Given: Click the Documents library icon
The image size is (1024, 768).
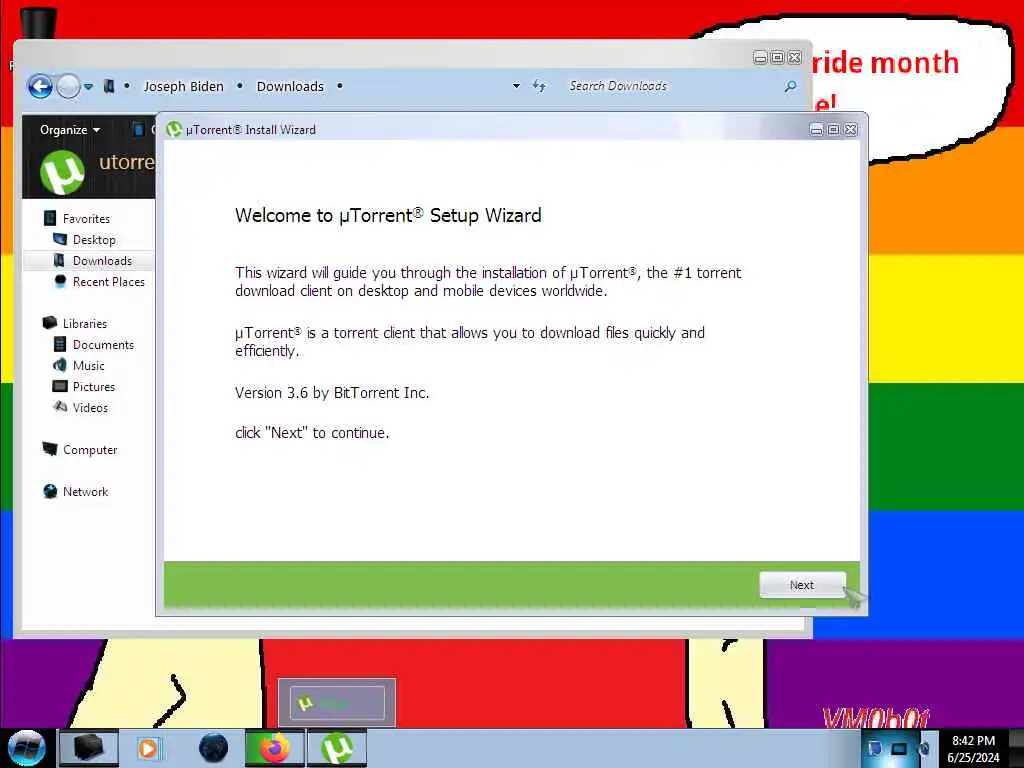Looking at the screenshot, I should (59, 344).
